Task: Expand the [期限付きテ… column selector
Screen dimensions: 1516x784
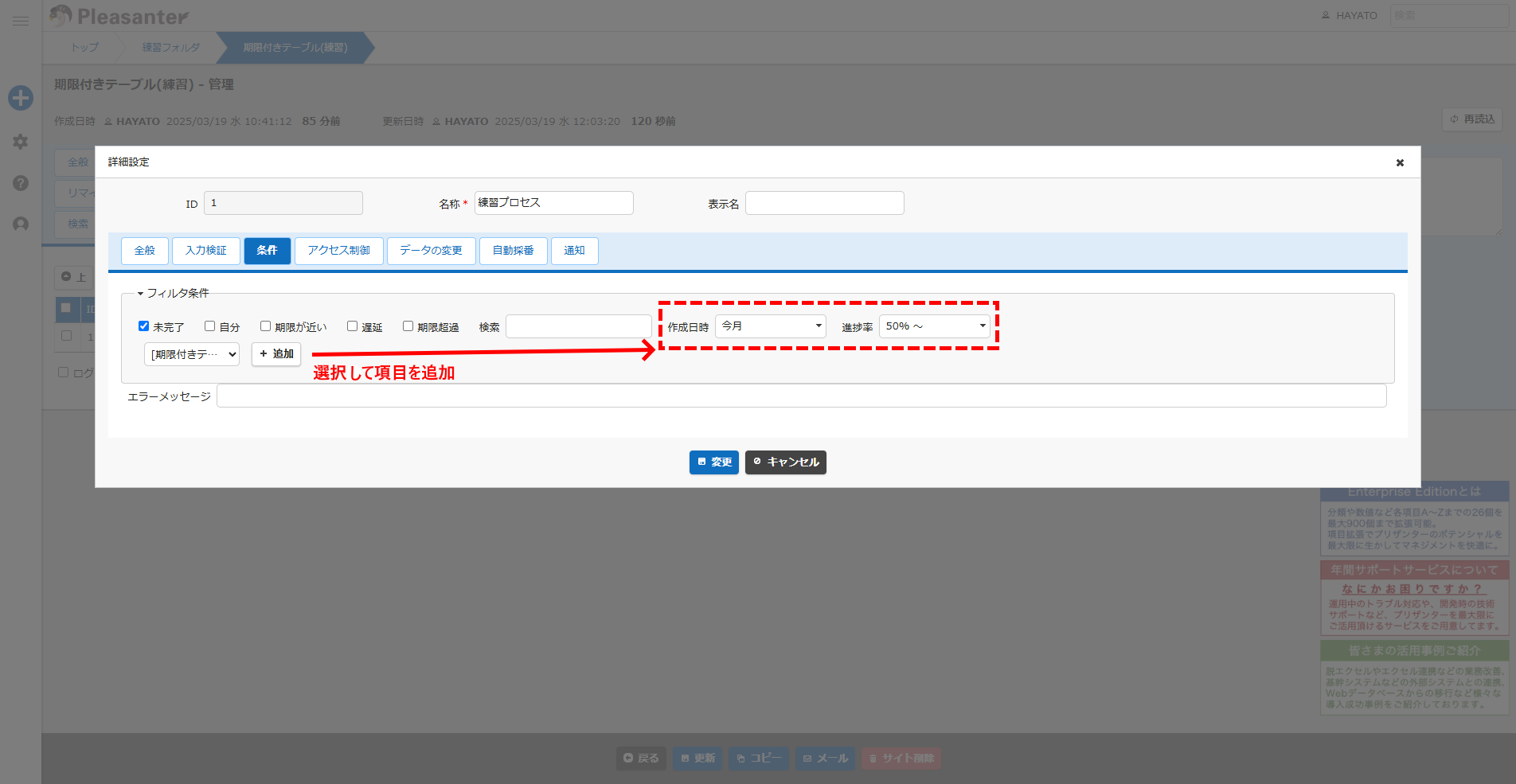Action: 192,354
